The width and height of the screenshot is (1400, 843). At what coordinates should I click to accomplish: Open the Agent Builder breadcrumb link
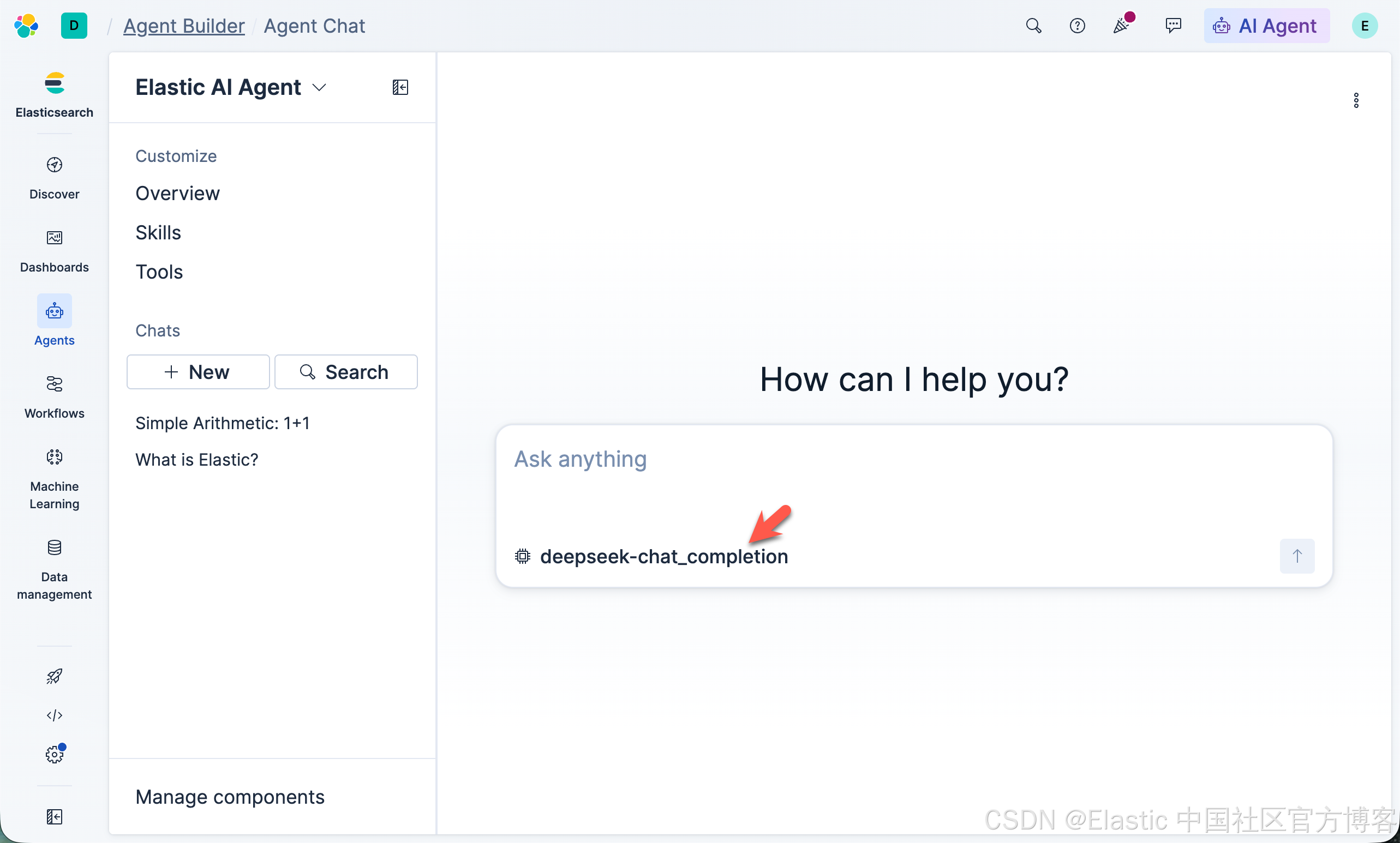(184, 26)
